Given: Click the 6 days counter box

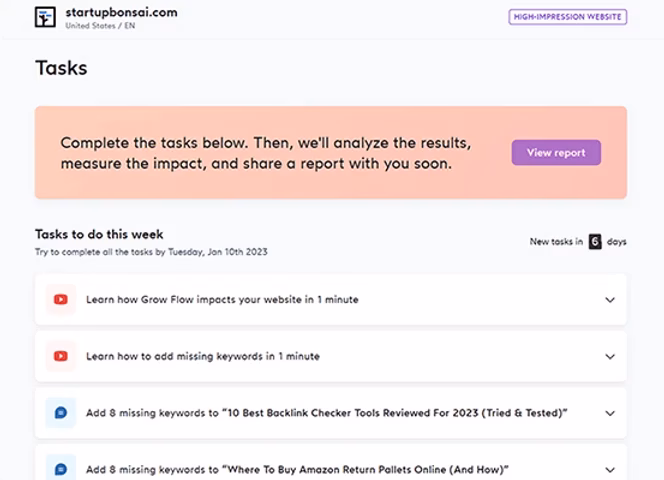Looking at the screenshot, I should point(595,241).
